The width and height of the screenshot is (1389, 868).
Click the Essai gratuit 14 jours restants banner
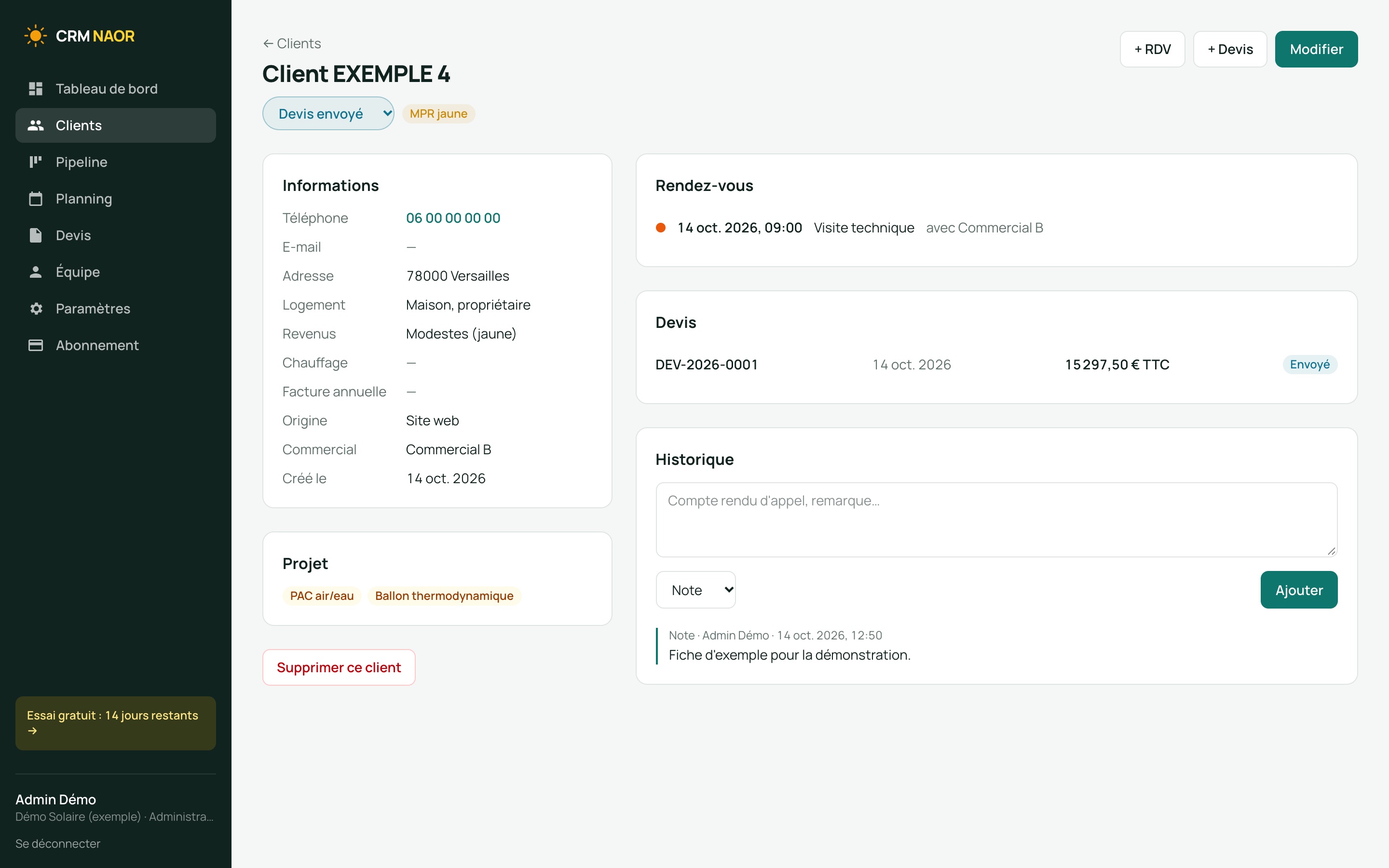point(115,723)
